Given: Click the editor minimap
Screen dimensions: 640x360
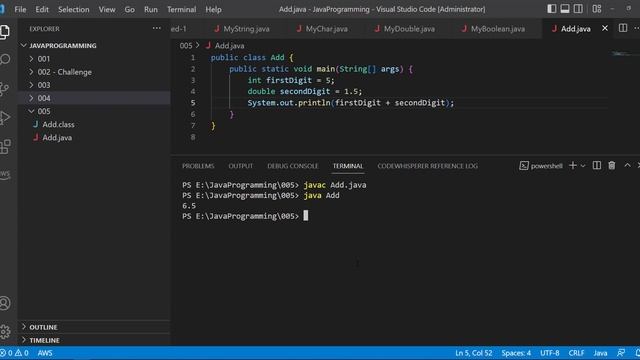Looking at the screenshot, I should (x=624, y=53).
